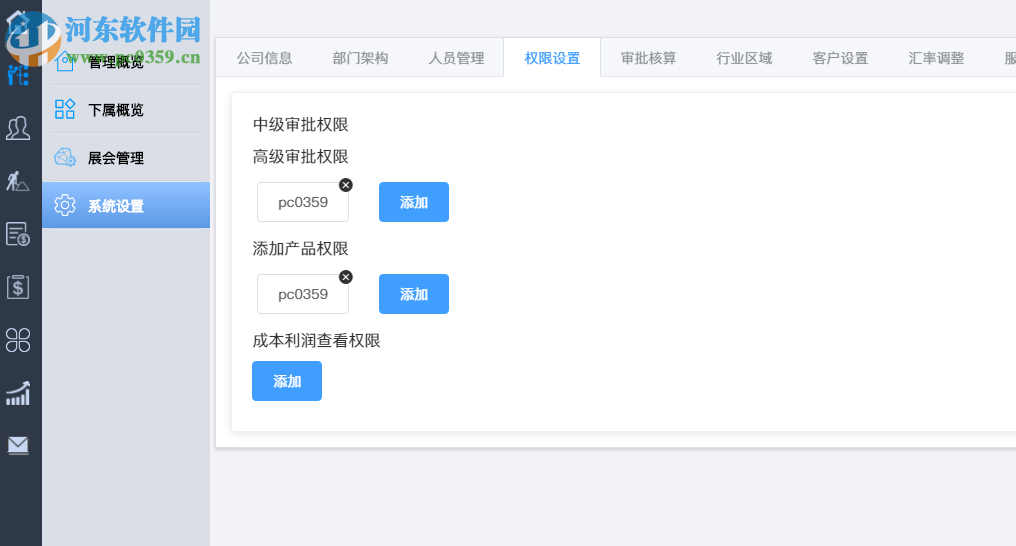
Task: Open the worker activity icon in dark sidebar
Action: tap(18, 181)
